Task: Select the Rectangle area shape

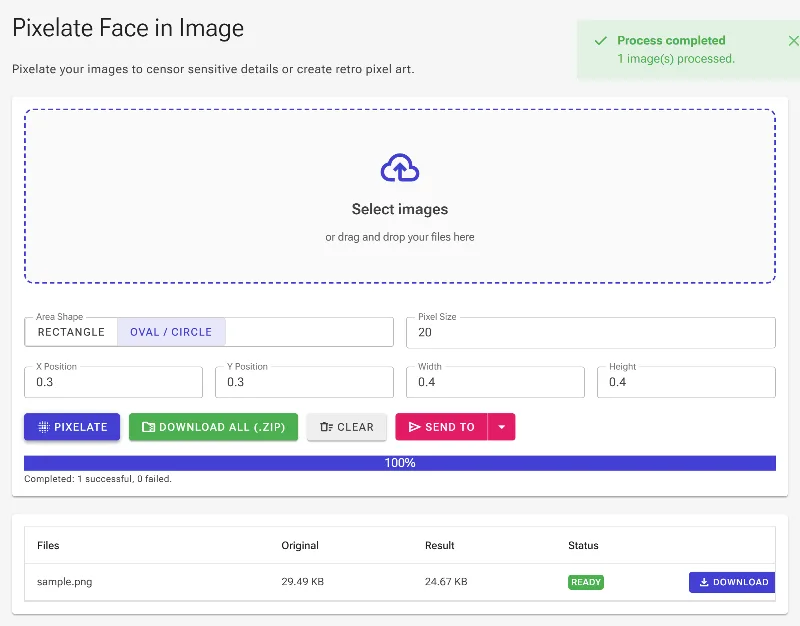Action: click(71, 332)
